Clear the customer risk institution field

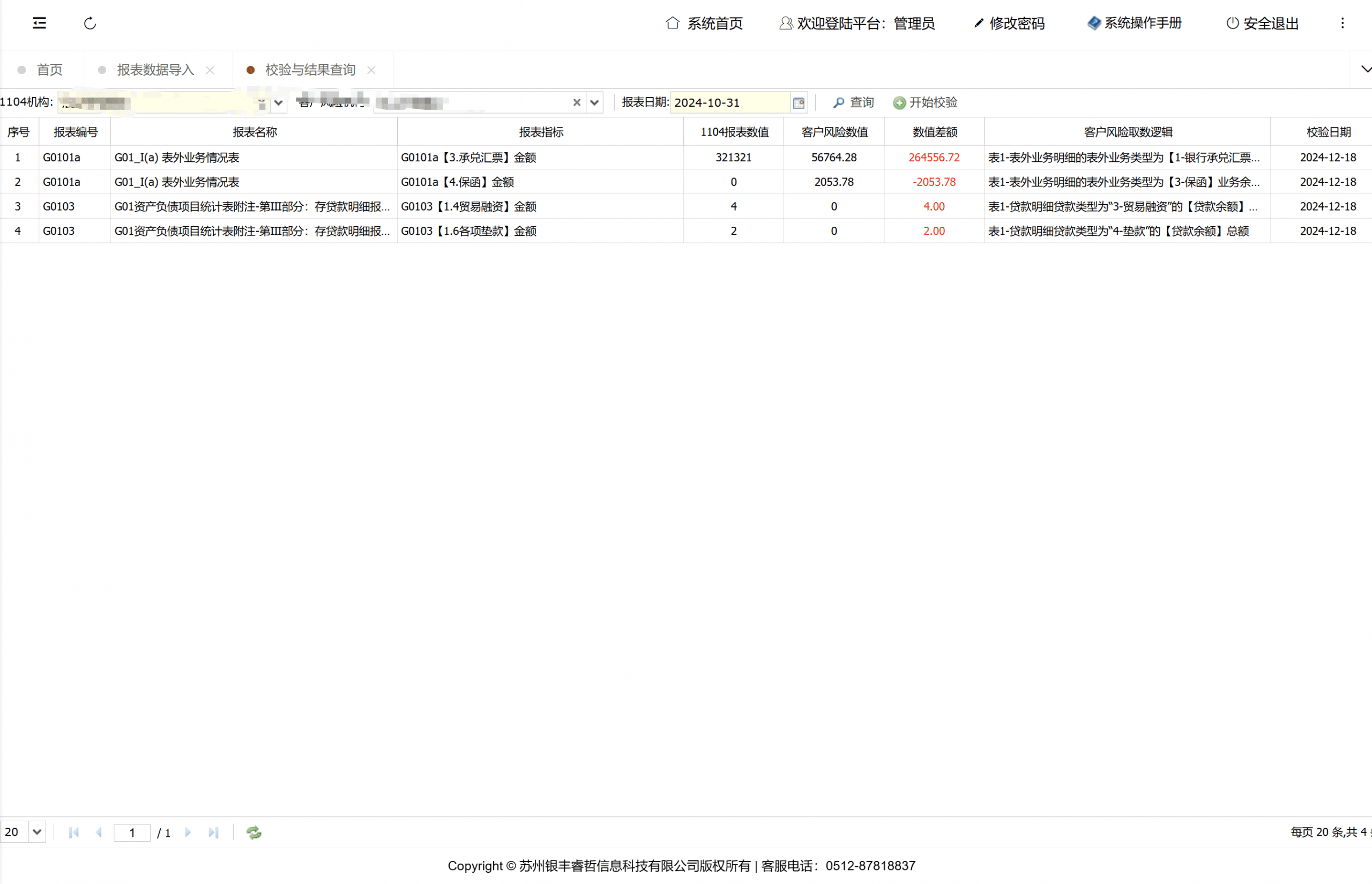point(577,103)
